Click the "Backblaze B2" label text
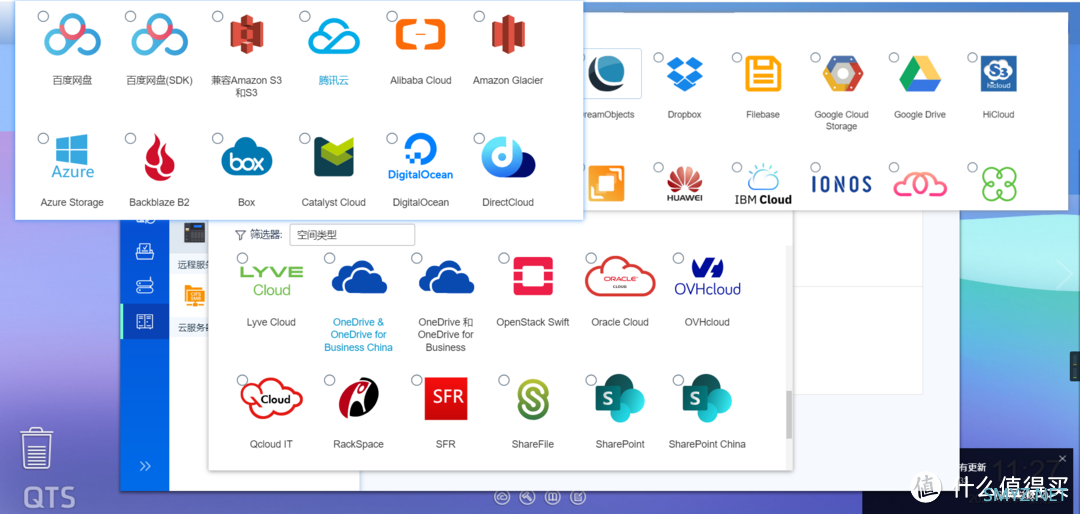Screen dimensions: 1080x514 (x=159, y=203)
